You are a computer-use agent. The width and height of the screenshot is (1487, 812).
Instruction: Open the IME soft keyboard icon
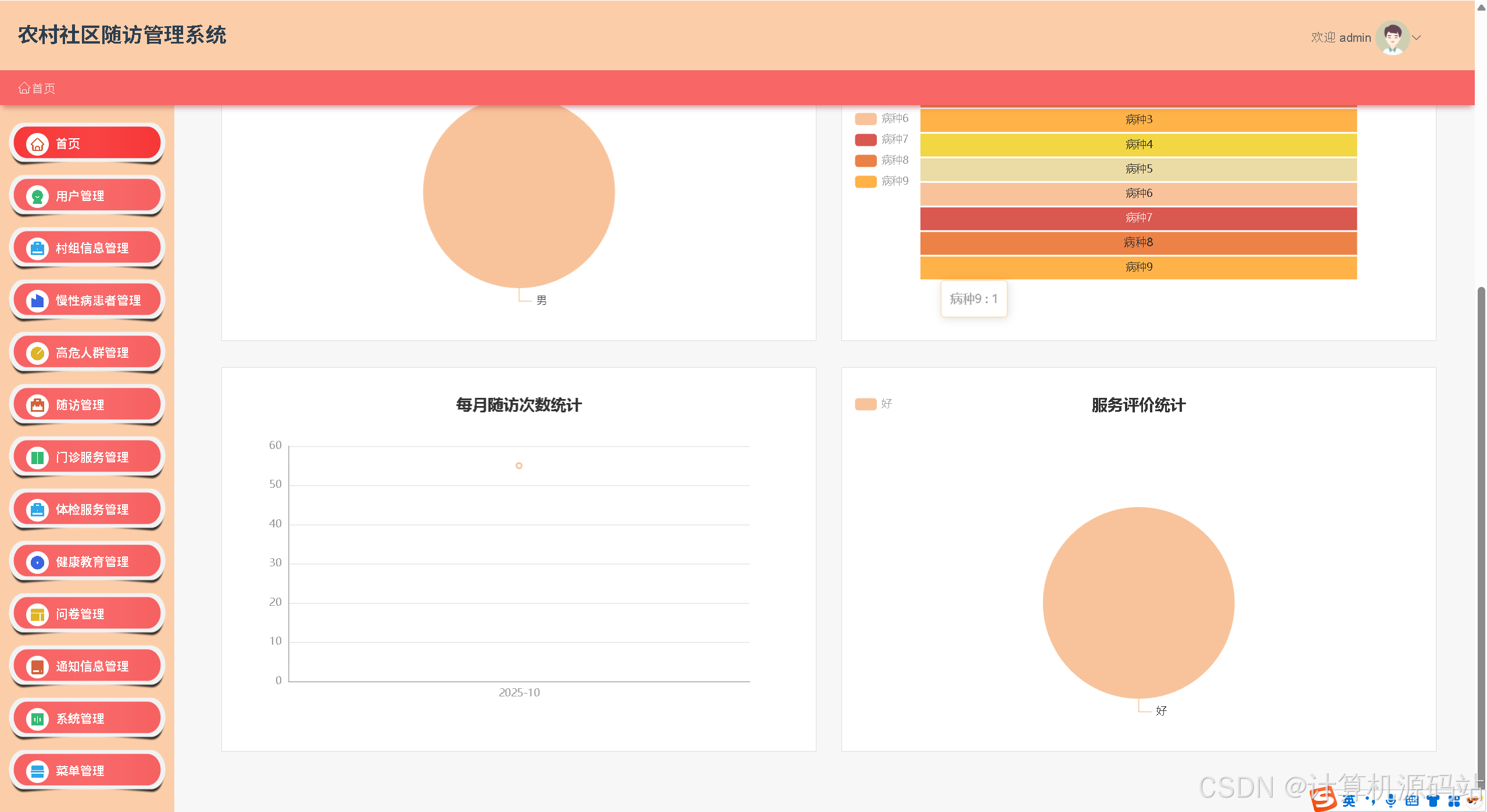pos(1411,801)
